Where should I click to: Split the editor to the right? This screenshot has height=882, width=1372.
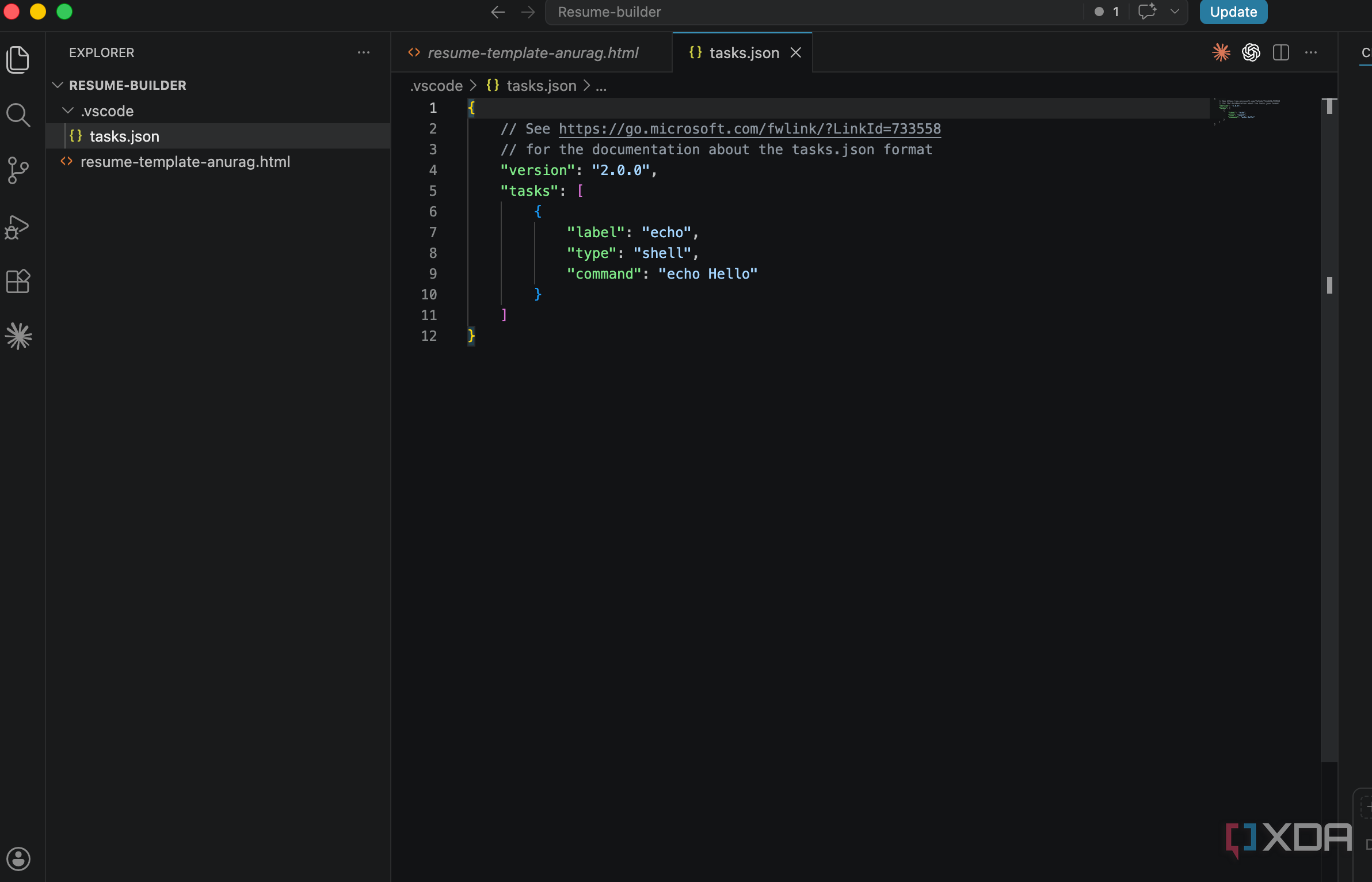tap(1280, 52)
